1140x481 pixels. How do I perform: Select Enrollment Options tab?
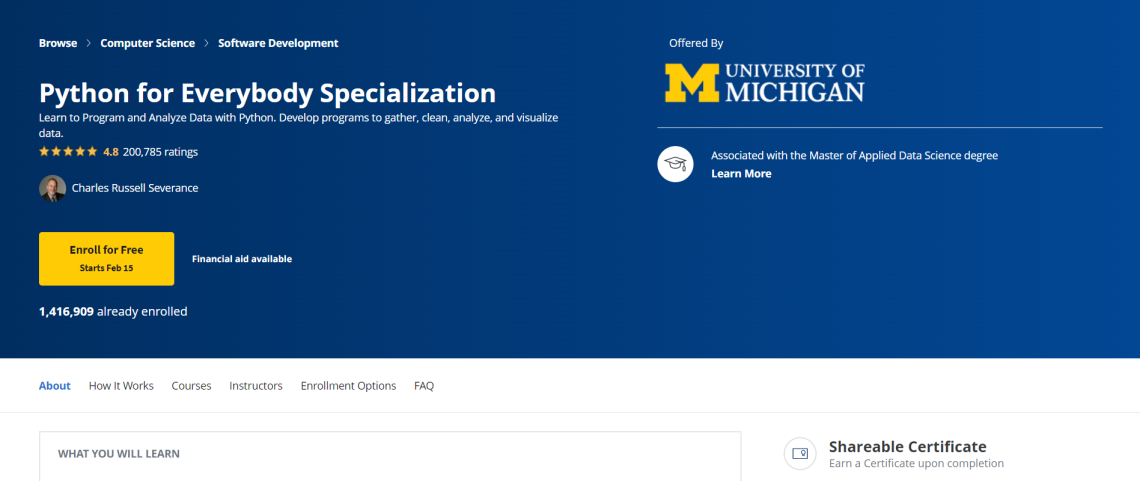point(348,386)
